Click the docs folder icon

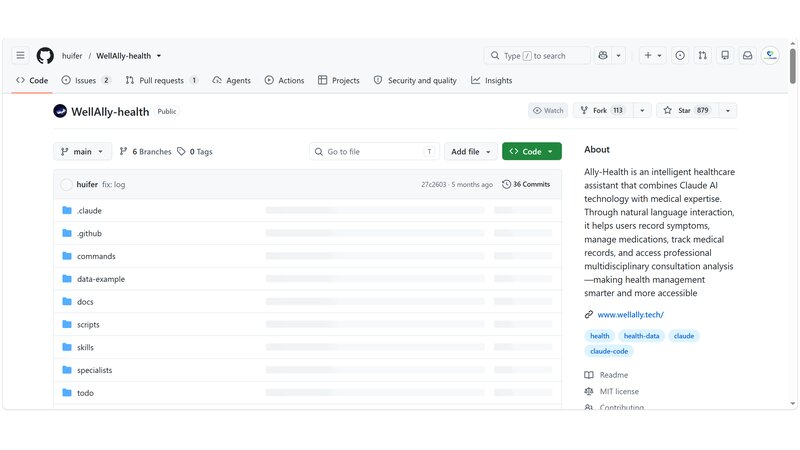[x=67, y=302]
